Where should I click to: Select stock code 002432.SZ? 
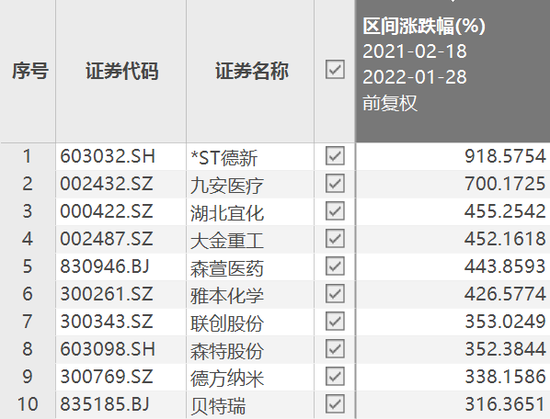point(107,184)
